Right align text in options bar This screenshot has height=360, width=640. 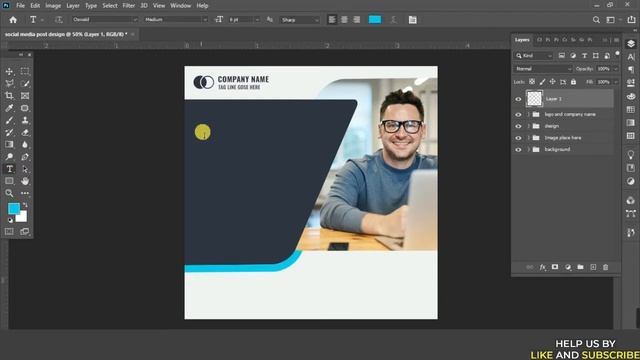pos(357,20)
